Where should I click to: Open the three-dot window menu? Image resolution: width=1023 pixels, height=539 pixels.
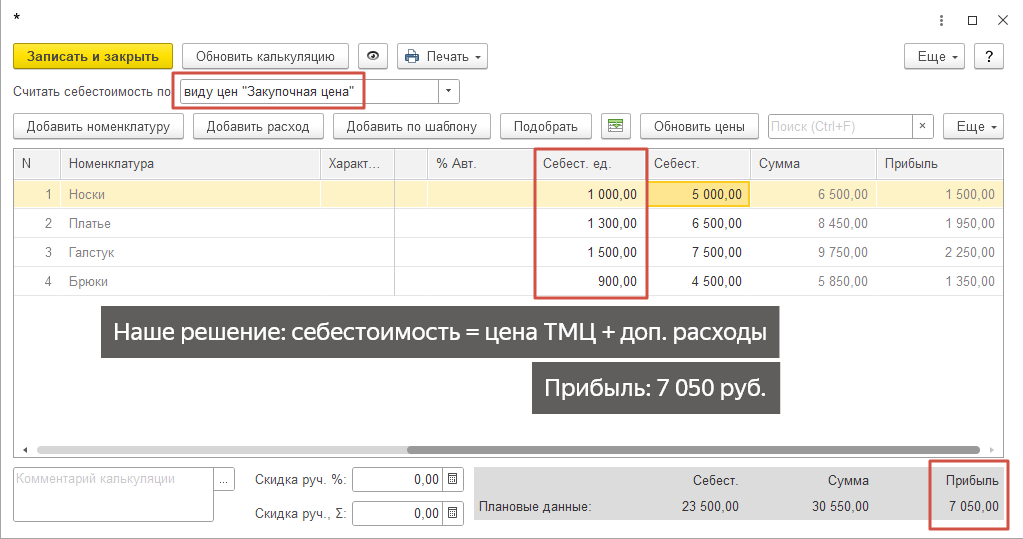tap(941, 21)
